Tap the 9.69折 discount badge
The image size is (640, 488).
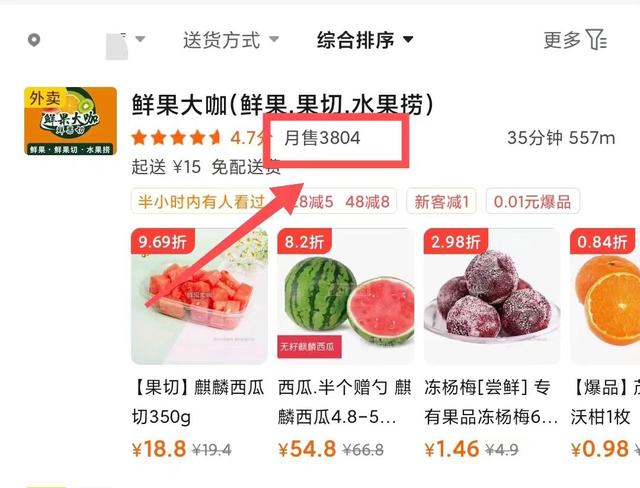point(162,242)
